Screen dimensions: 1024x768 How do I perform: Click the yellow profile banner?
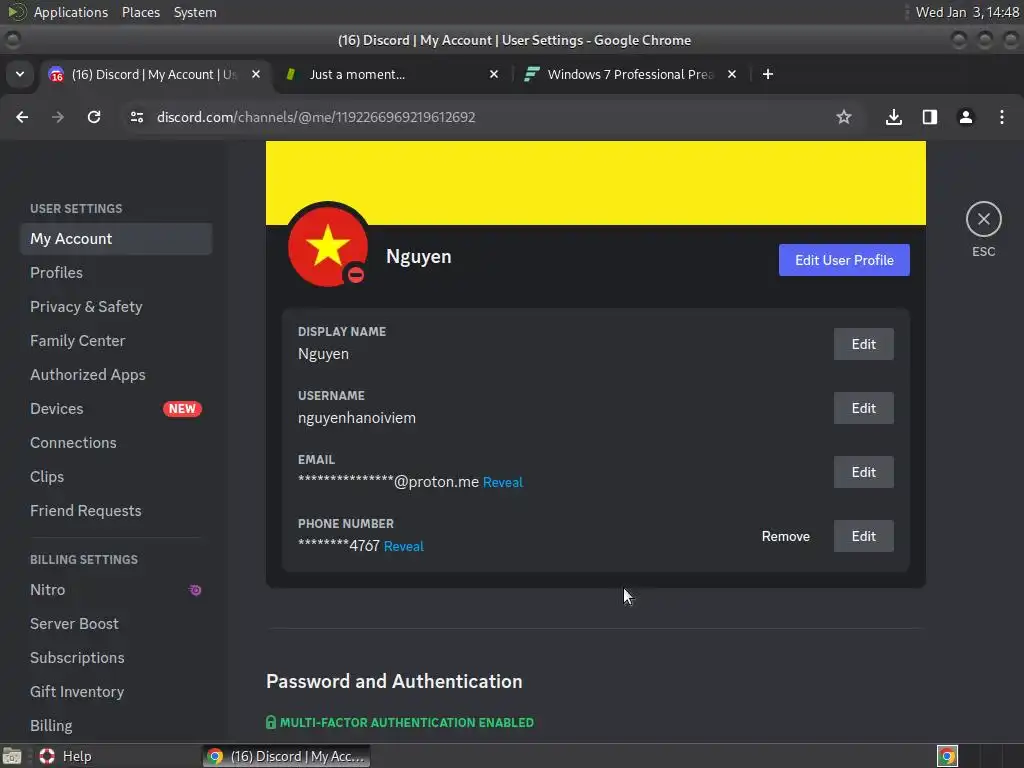[x=596, y=183]
